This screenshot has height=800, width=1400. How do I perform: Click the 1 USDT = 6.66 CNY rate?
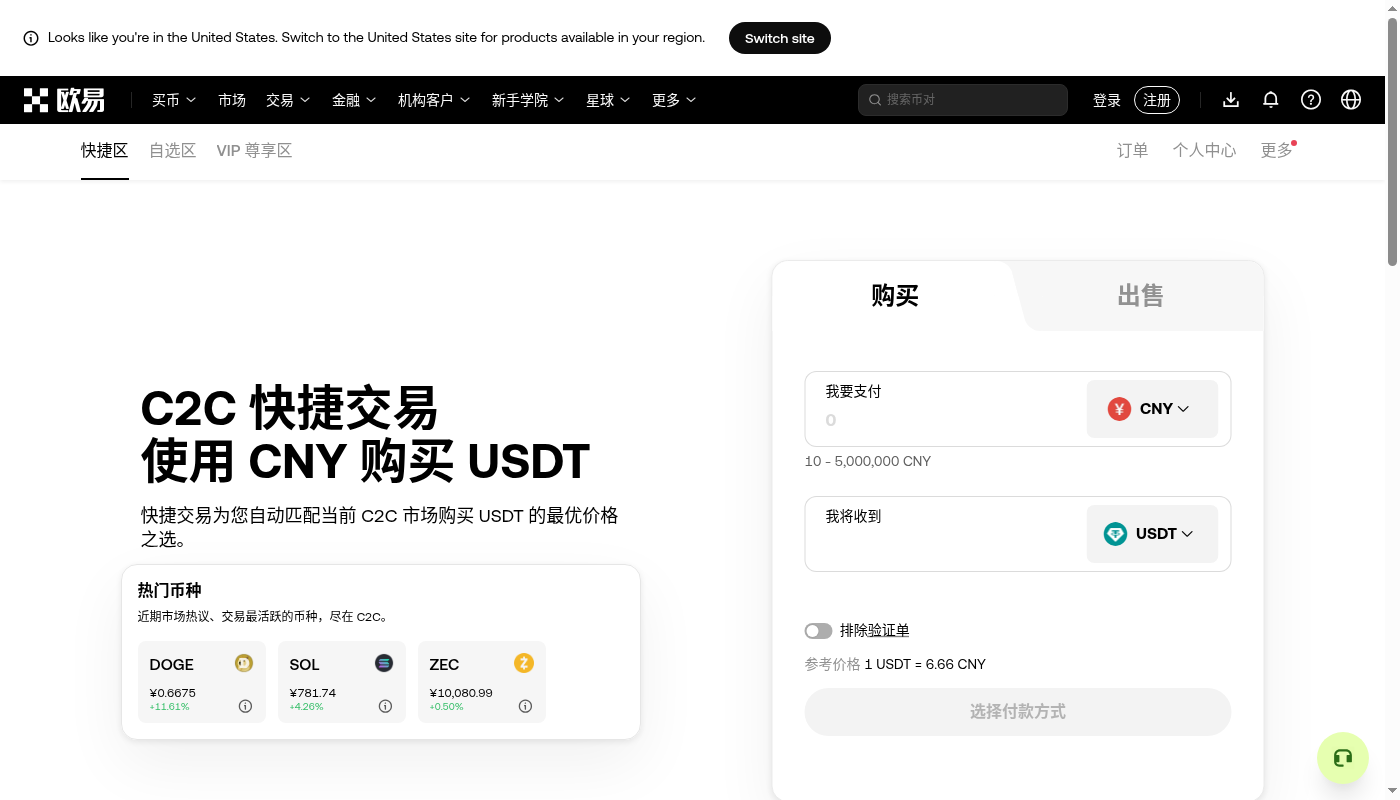coord(925,664)
